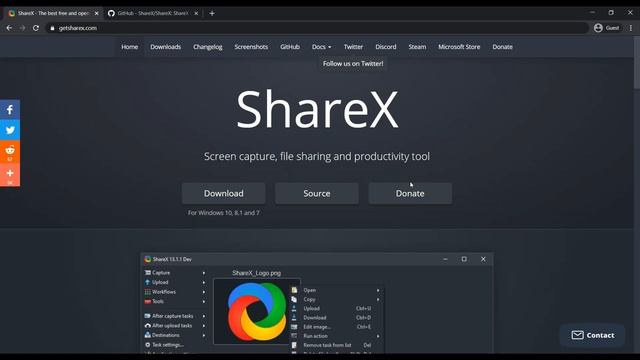
Task: Click the ShareX heading title text
Action: coord(317,109)
